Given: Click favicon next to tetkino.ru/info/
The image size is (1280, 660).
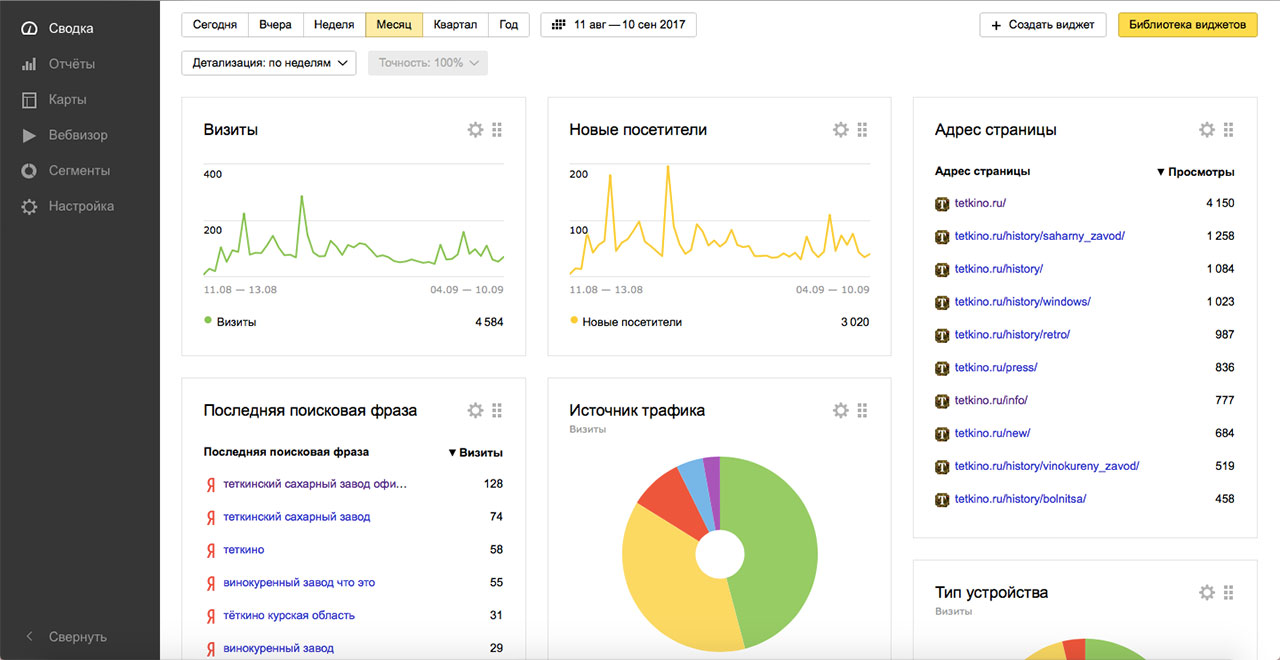Looking at the screenshot, I should pyautogui.click(x=941, y=401).
